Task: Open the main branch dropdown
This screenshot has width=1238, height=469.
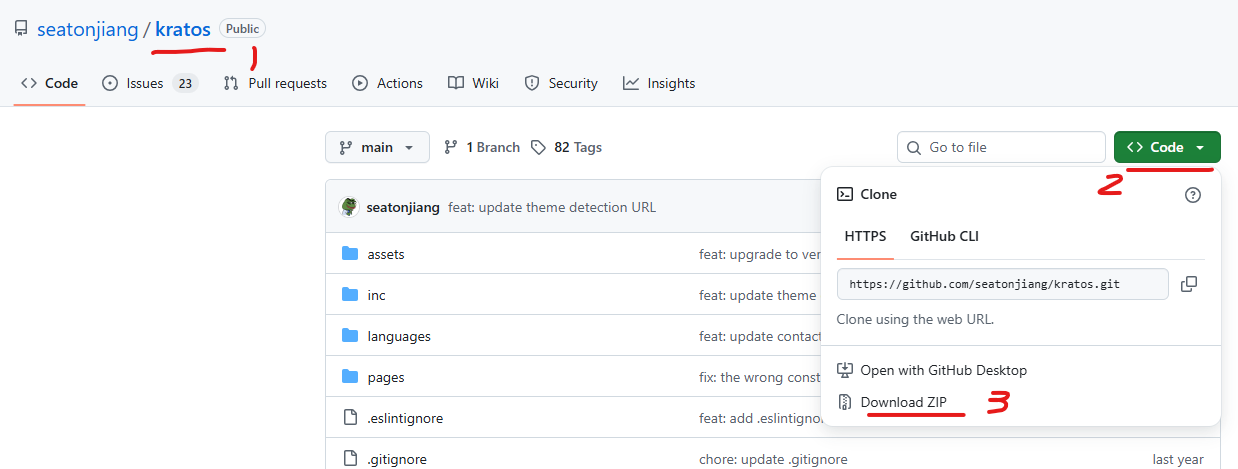Action: tap(377, 147)
